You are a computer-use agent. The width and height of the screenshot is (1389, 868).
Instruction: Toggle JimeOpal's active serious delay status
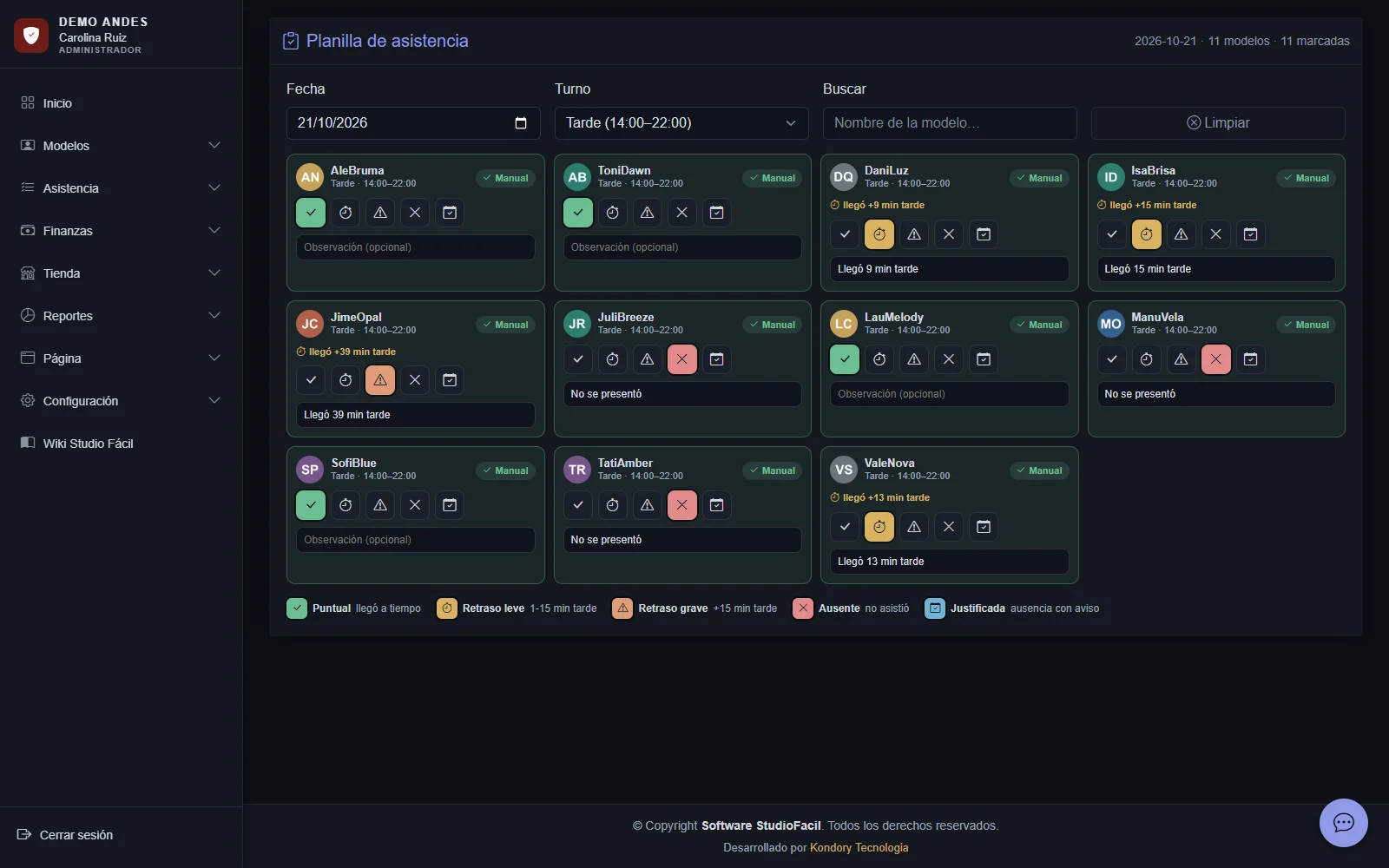click(x=380, y=380)
